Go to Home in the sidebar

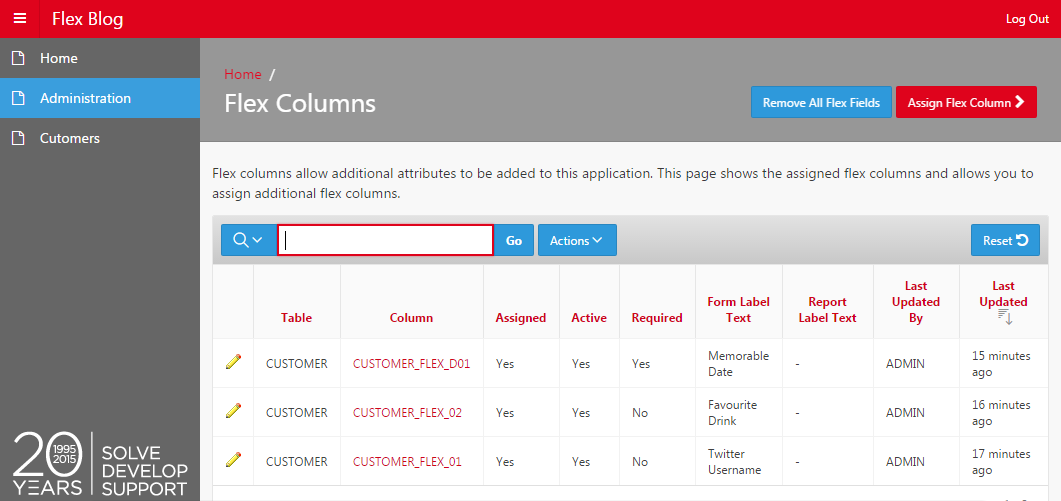(x=99, y=58)
